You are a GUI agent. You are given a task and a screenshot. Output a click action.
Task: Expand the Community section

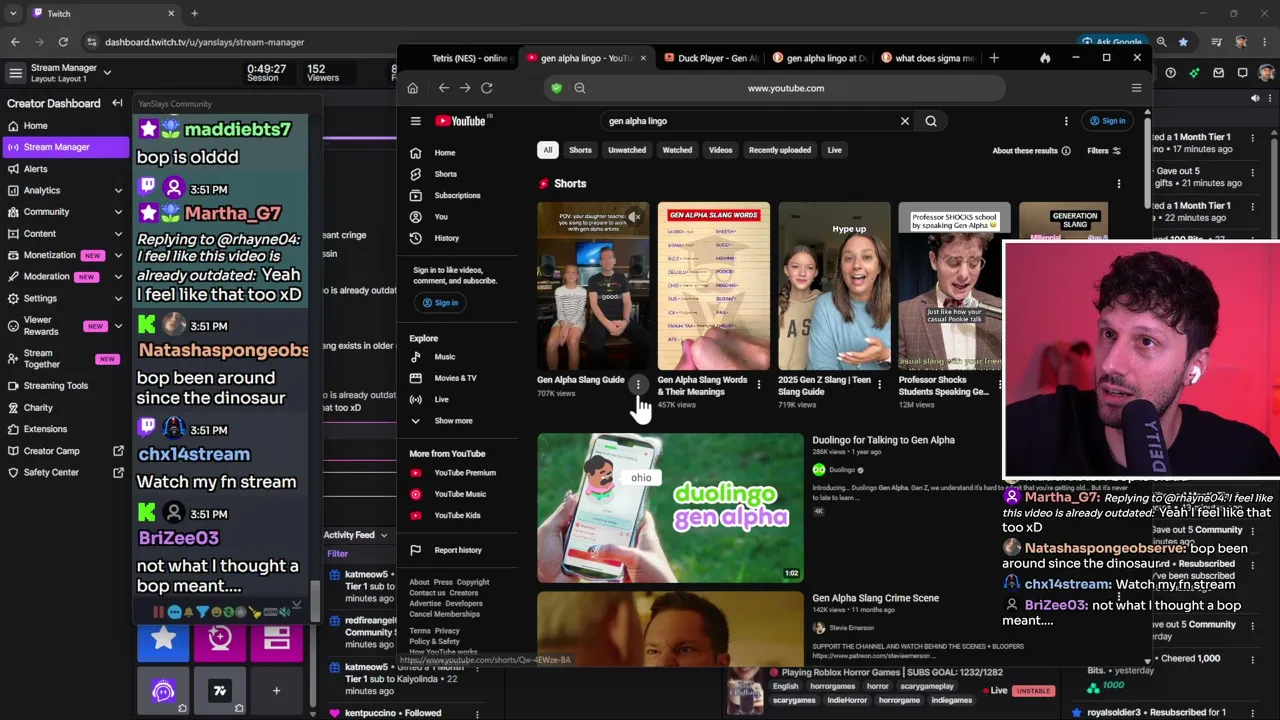[118, 212]
